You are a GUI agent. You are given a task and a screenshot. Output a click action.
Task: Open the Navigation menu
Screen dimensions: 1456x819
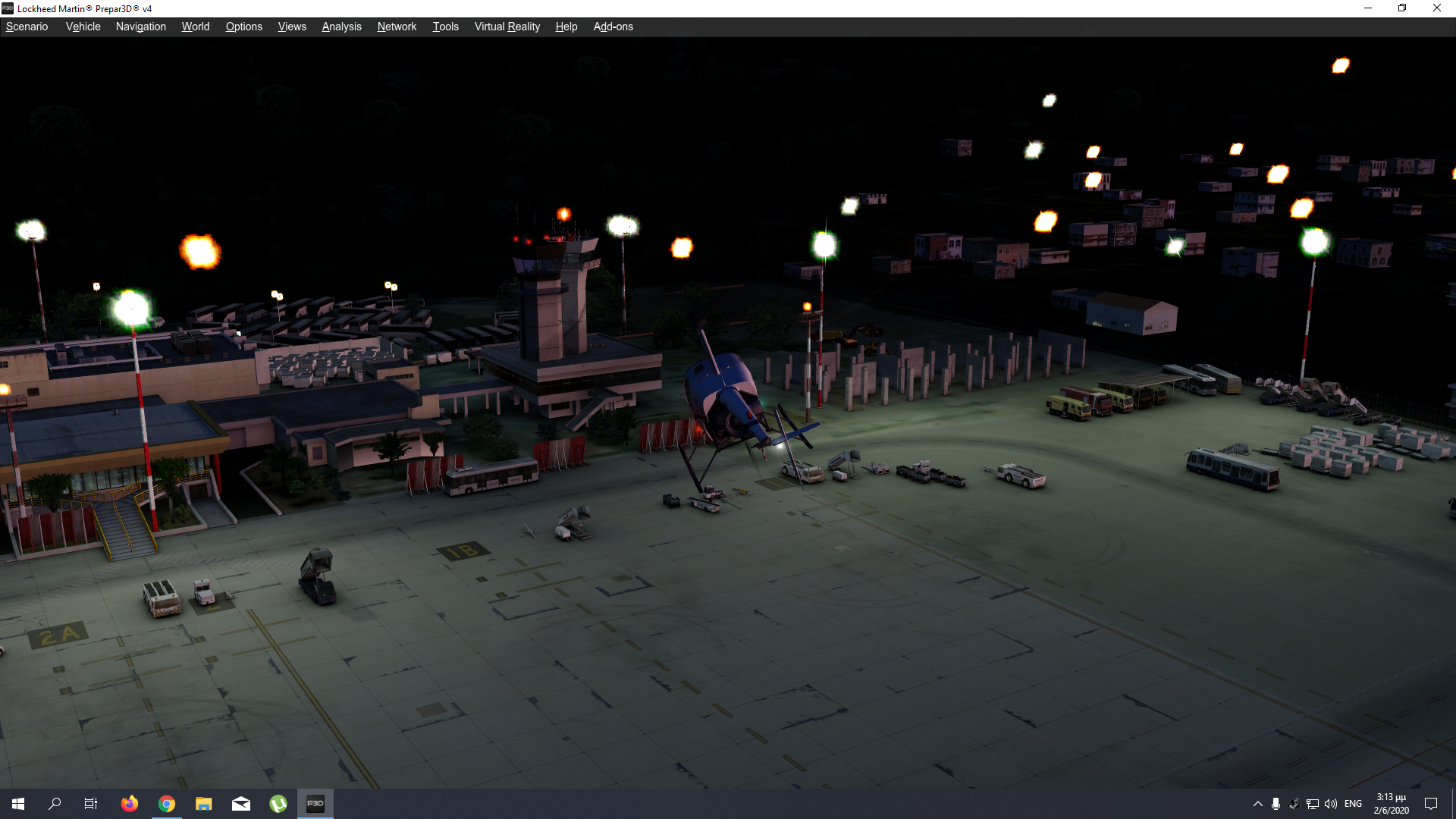(x=140, y=27)
